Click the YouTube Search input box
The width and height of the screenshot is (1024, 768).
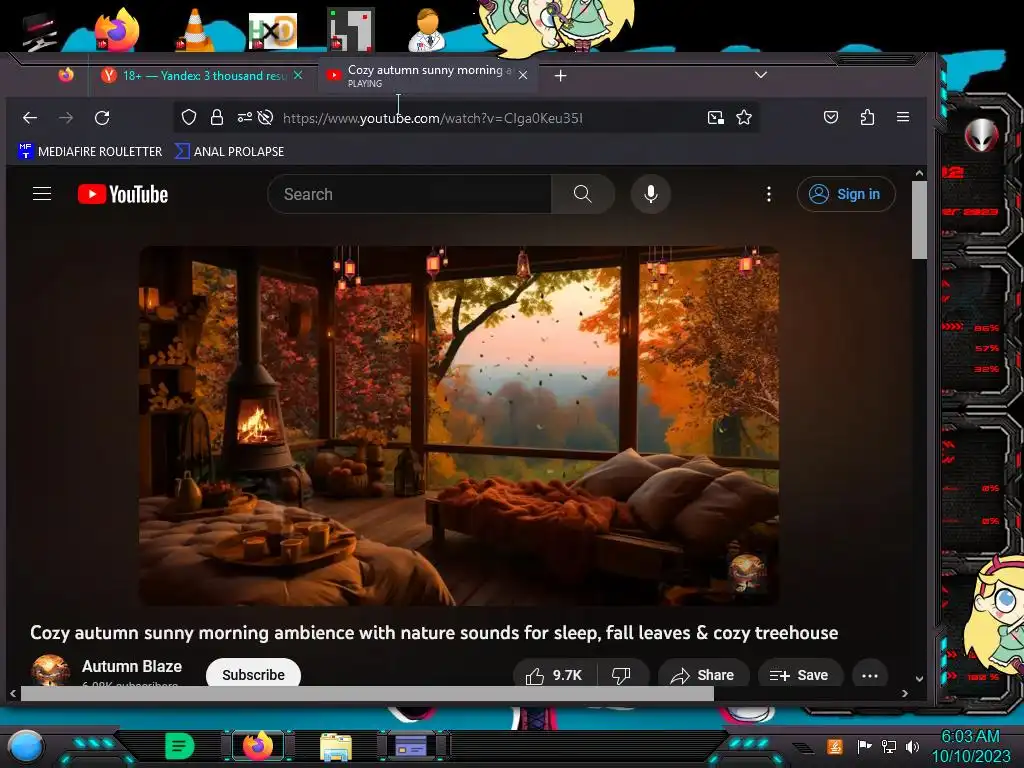(x=410, y=194)
